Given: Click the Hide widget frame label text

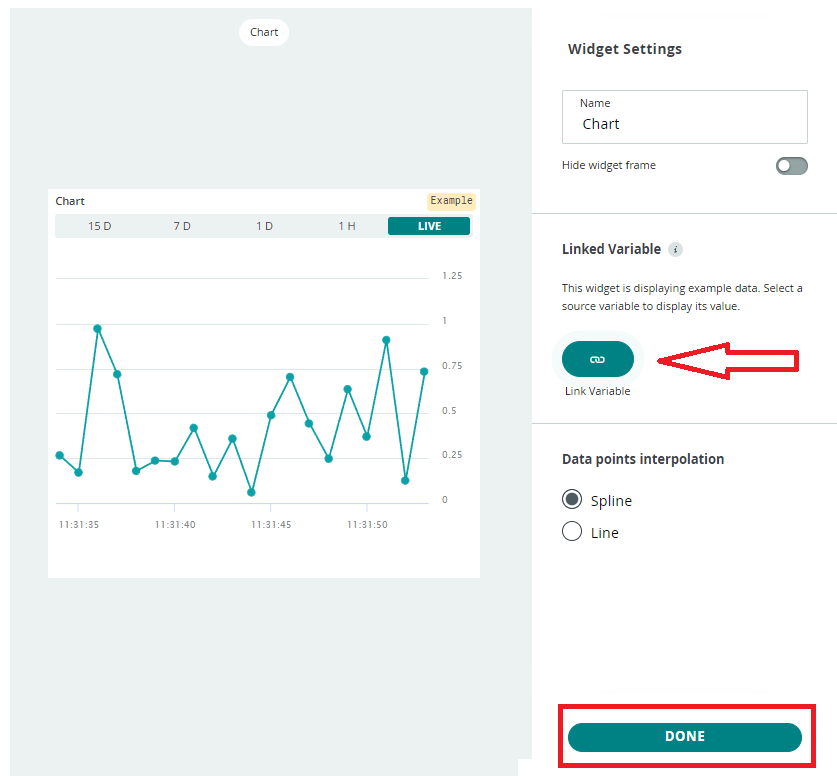Looking at the screenshot, I should (x=609, y=165).
